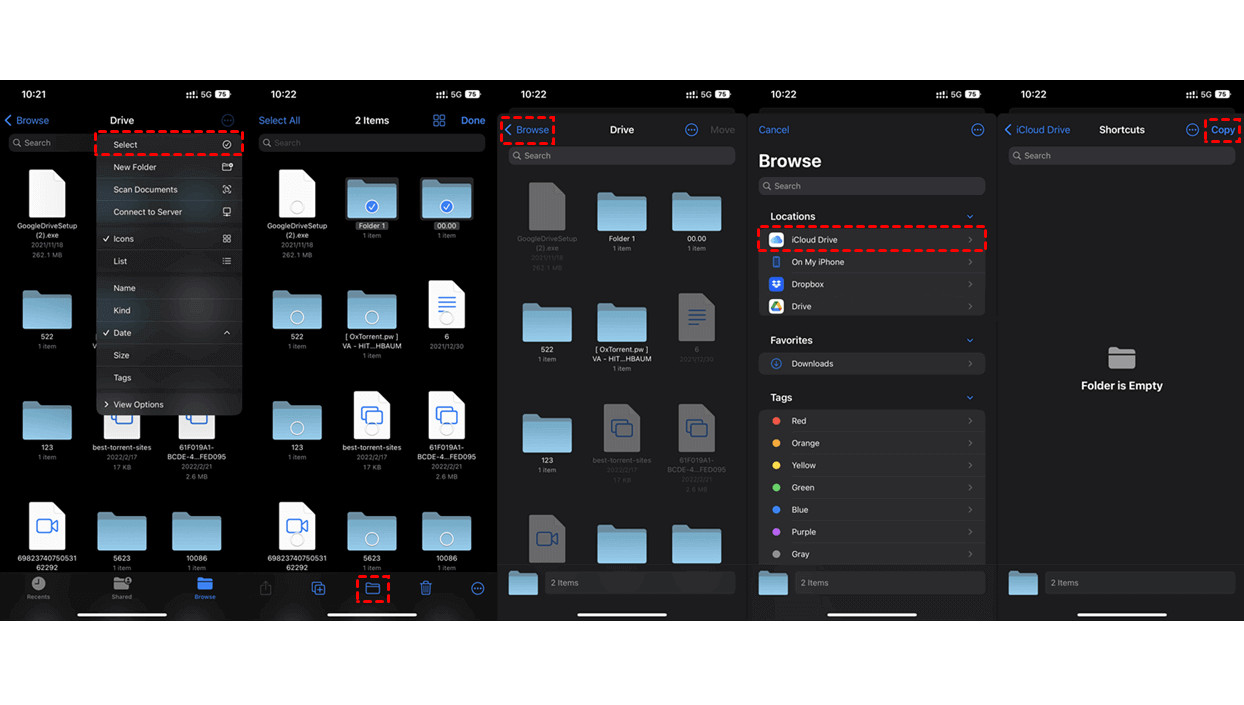Tap the ellipsis icon beside Move
The height and width of the screenshot is (705, 1244).
pyautogui.click(x=691, y=130)
